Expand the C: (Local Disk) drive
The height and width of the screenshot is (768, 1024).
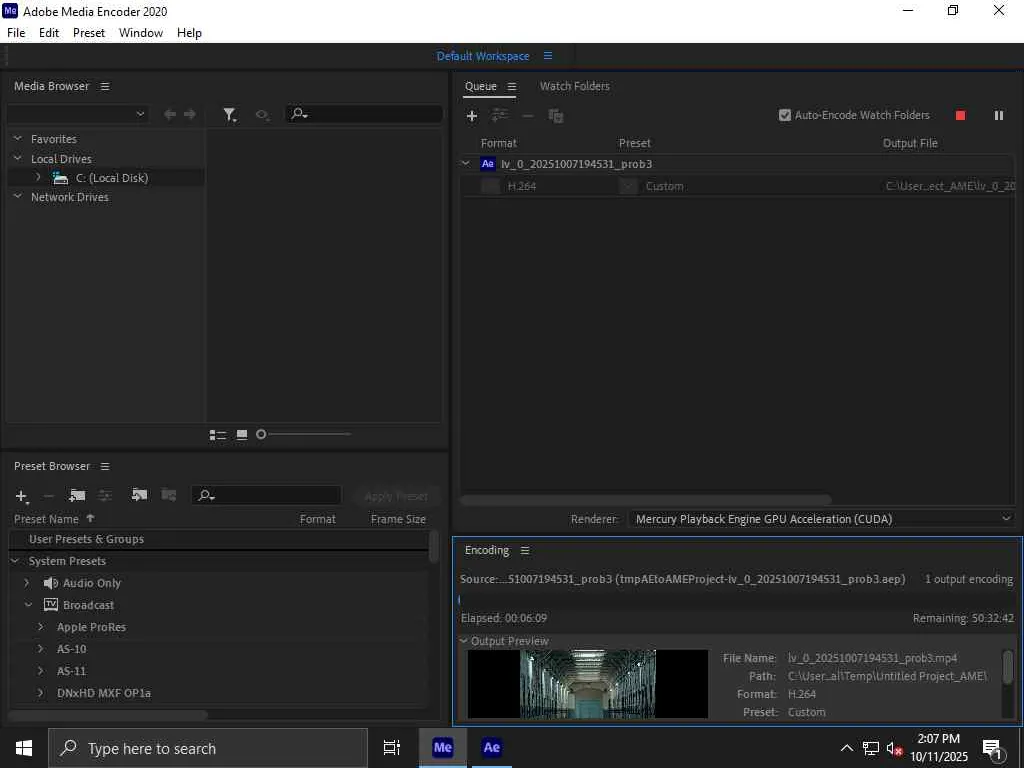click(x=38, y=177)
